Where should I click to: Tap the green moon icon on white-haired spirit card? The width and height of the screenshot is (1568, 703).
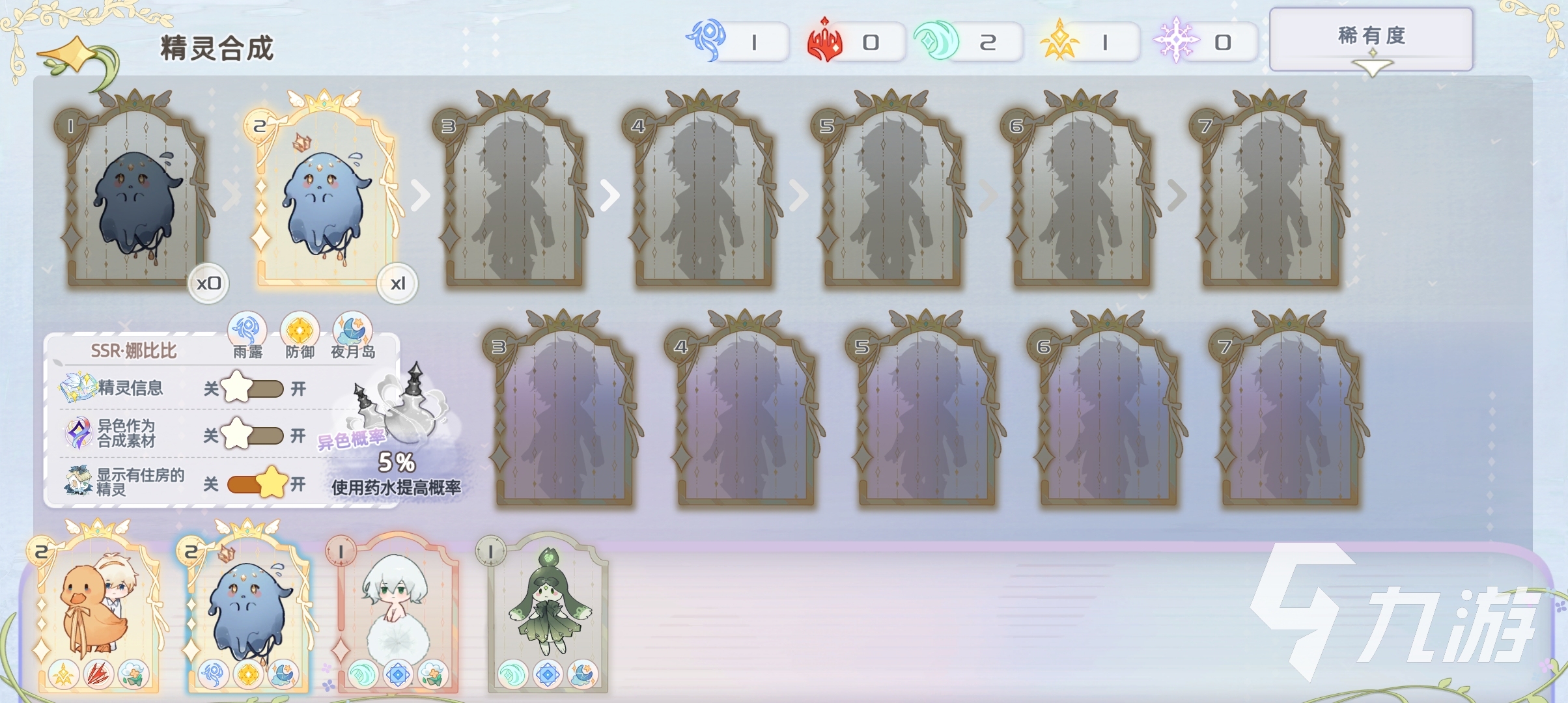[x=363, y=674]
